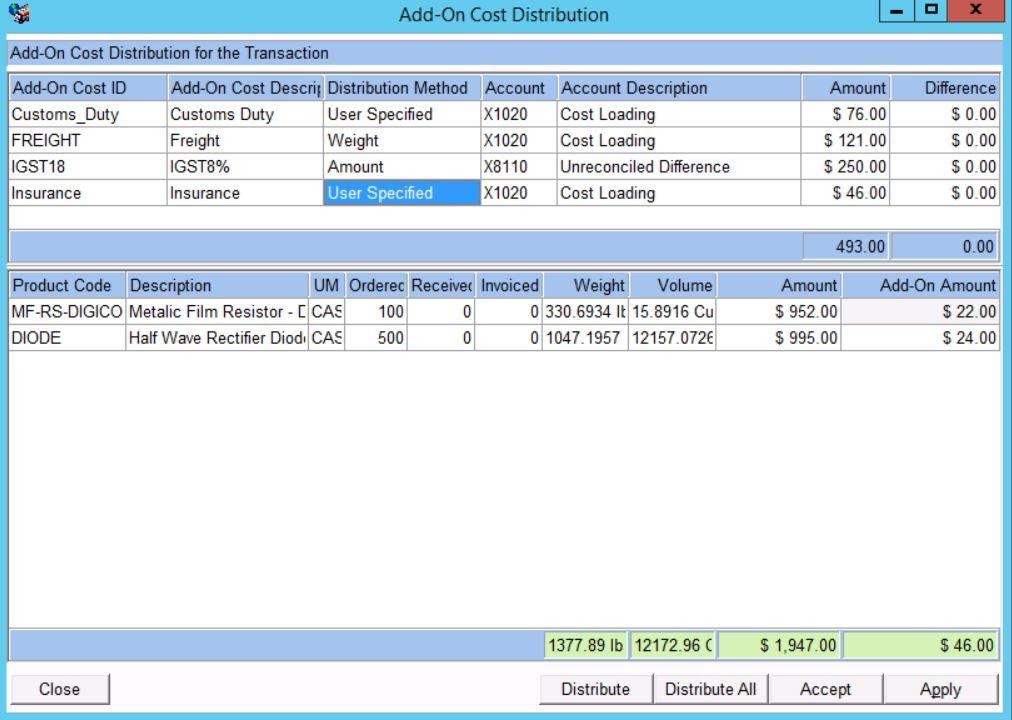This screenshot has height=720, width=1012.
Task: Click the Apply button
Action: tap(940, 689)
